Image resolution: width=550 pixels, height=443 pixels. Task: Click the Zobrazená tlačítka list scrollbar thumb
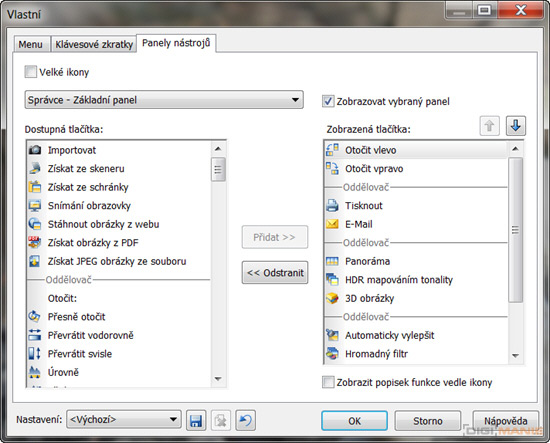(x=515, y=230)
